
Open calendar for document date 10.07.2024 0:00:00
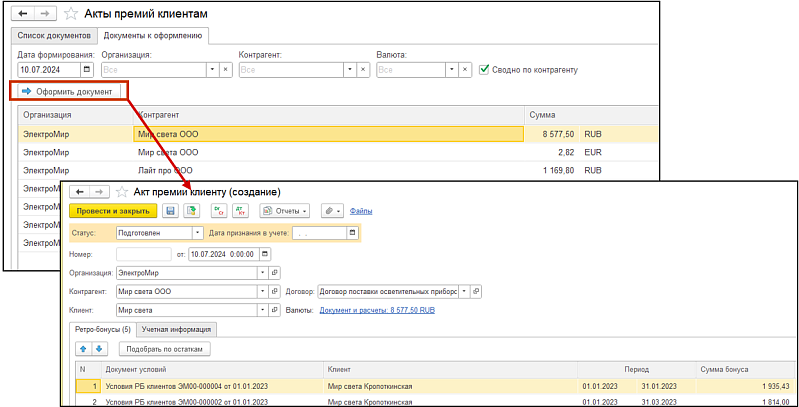[x=266, y=254]
